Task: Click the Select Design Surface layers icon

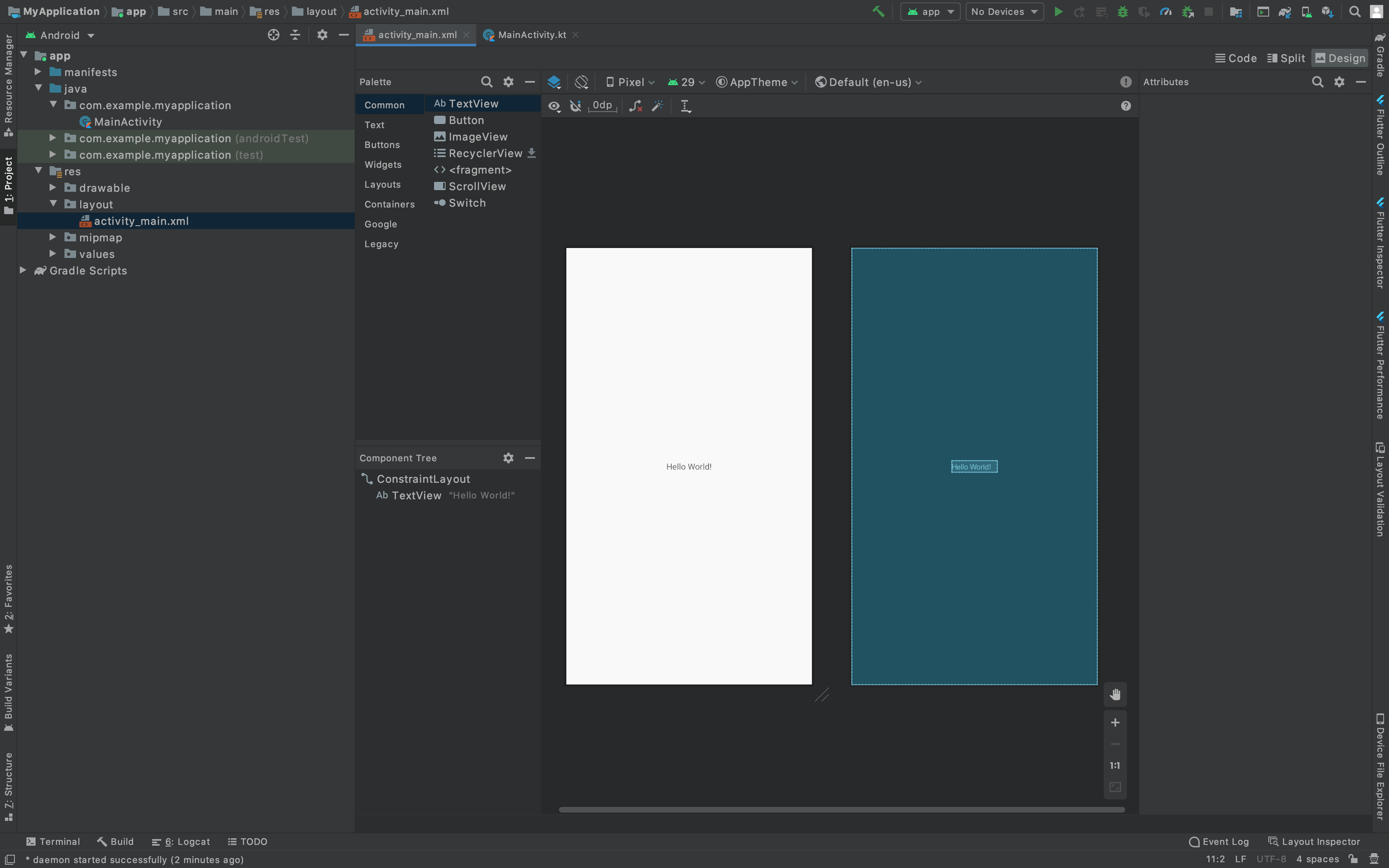Action: (x=554, y=82)
